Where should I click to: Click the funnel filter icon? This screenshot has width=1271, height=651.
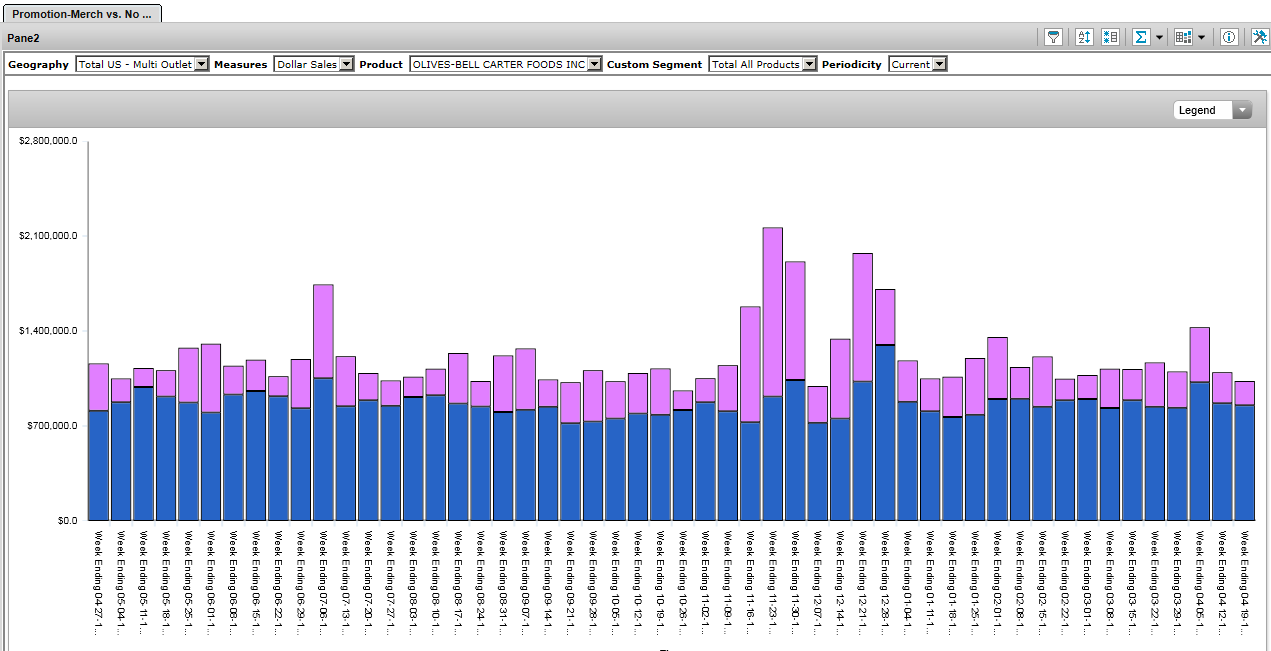(x=1053, y=37)
